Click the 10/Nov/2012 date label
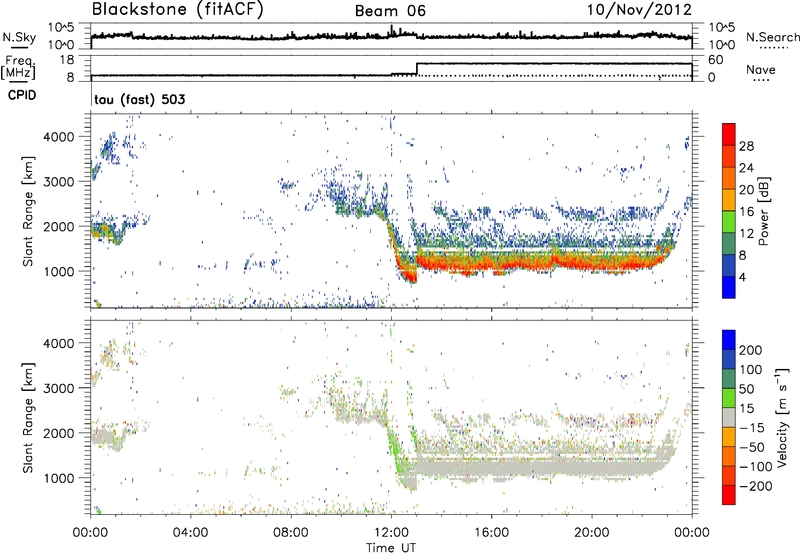 pos(639,10)
